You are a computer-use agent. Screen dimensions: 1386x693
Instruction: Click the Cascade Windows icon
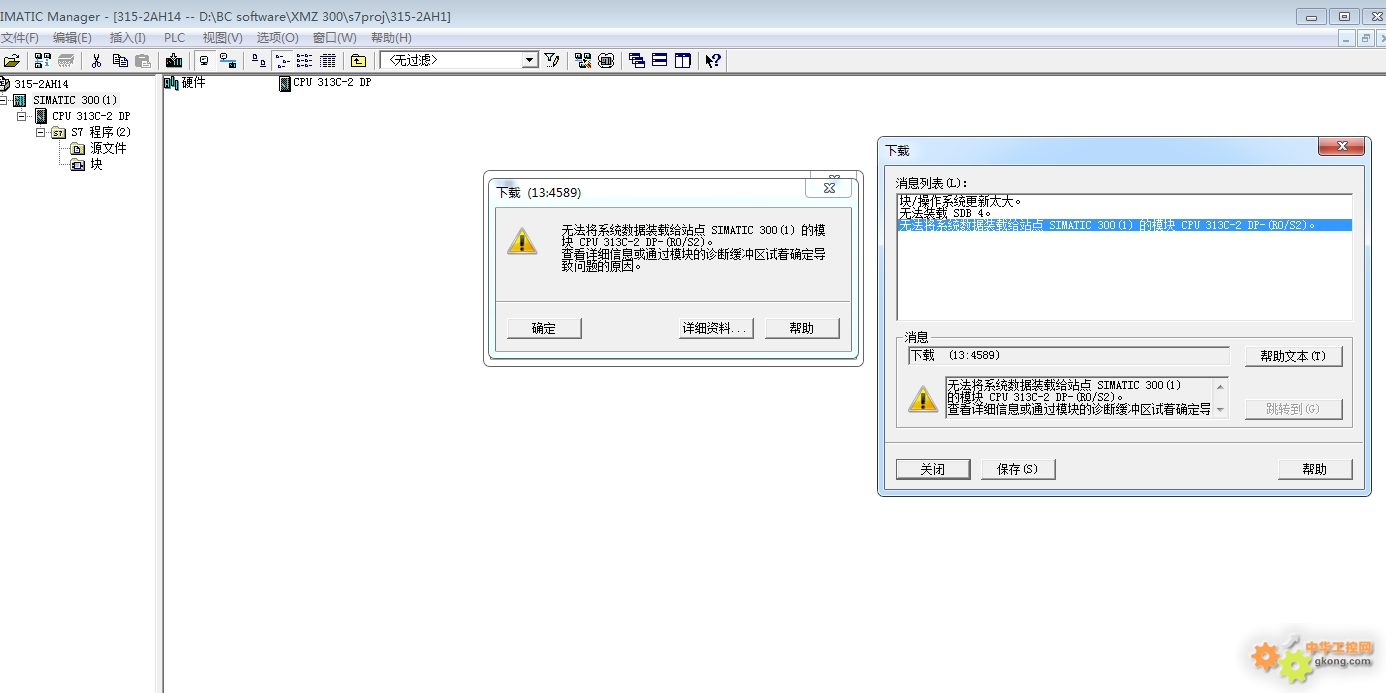[x=637, y=61]
